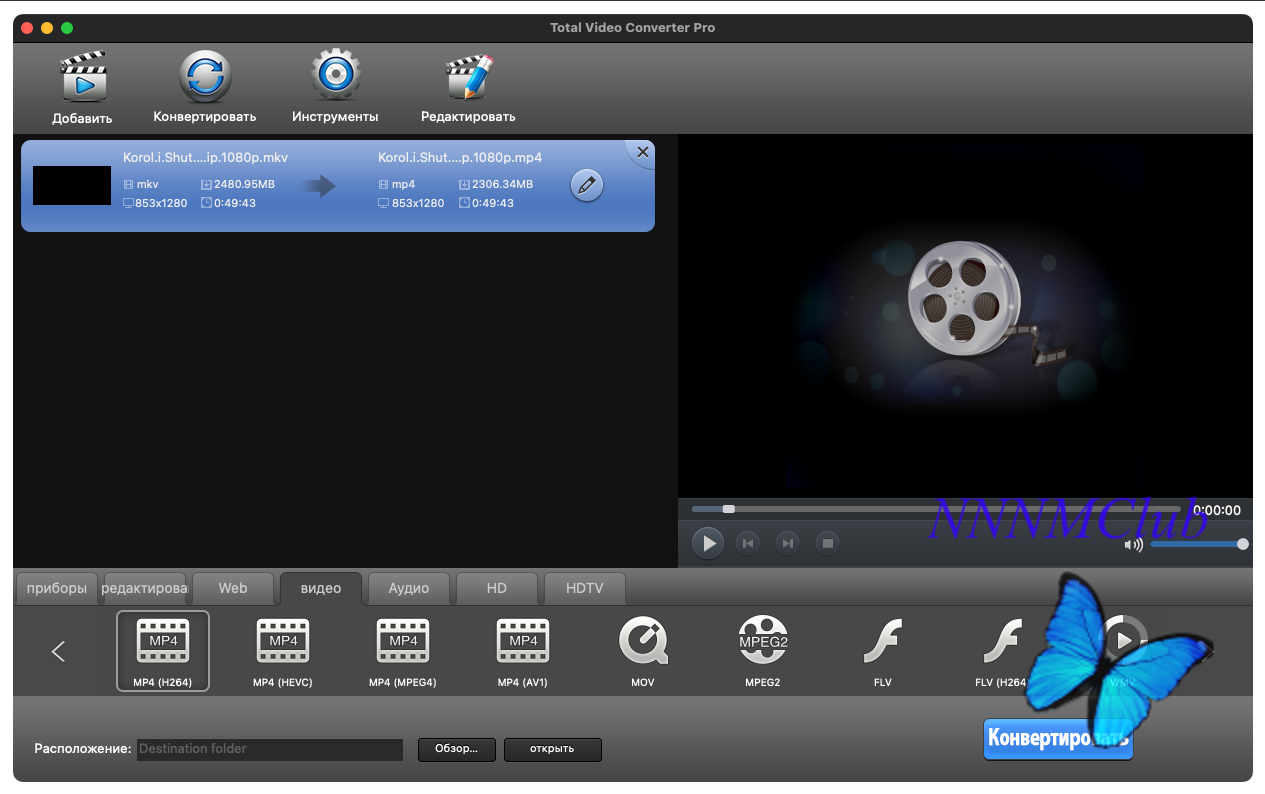Click the pencil edit icon on file row
Screen dimensions: 1265x794
coord(587,185)
